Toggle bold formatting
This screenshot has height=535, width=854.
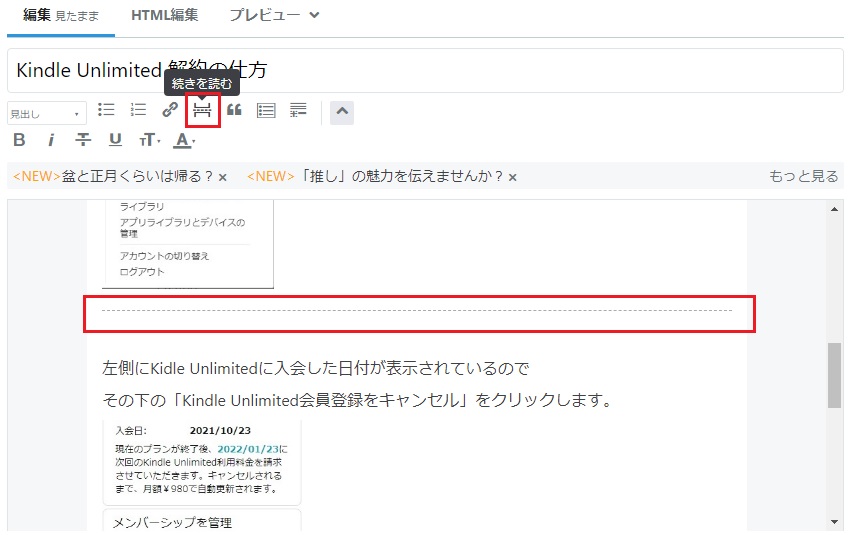20,140
